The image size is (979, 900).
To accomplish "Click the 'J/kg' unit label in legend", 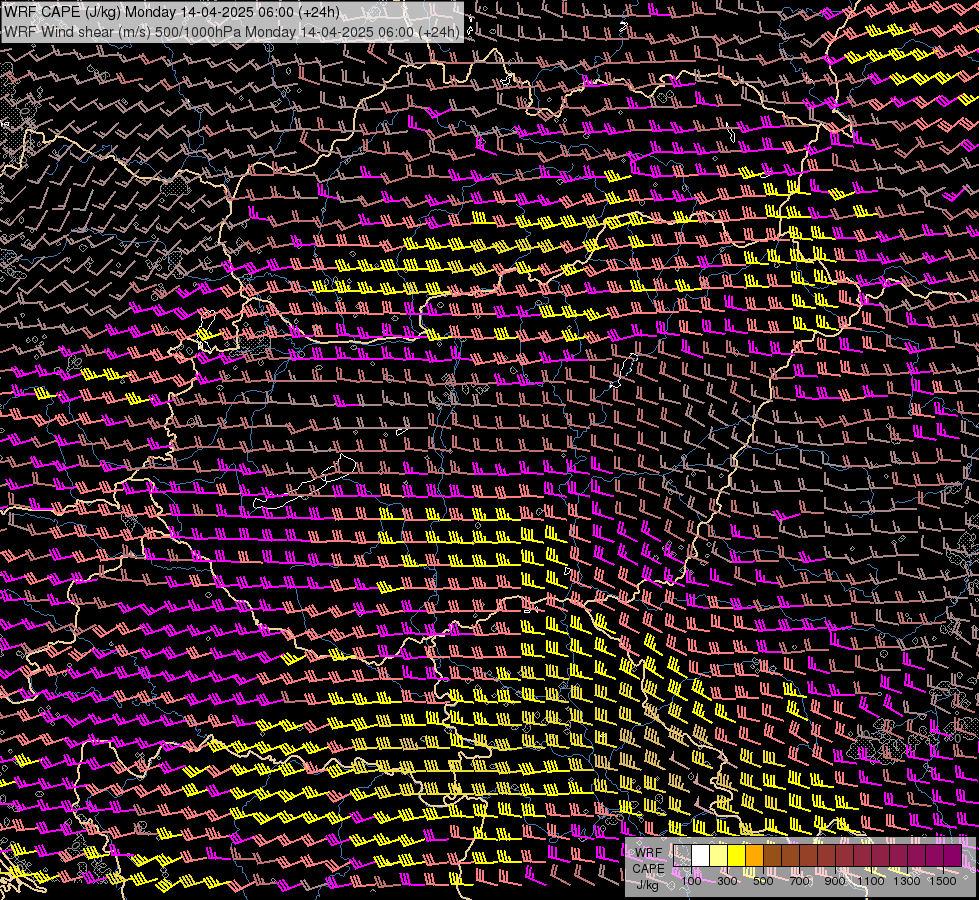I will 647,885.
